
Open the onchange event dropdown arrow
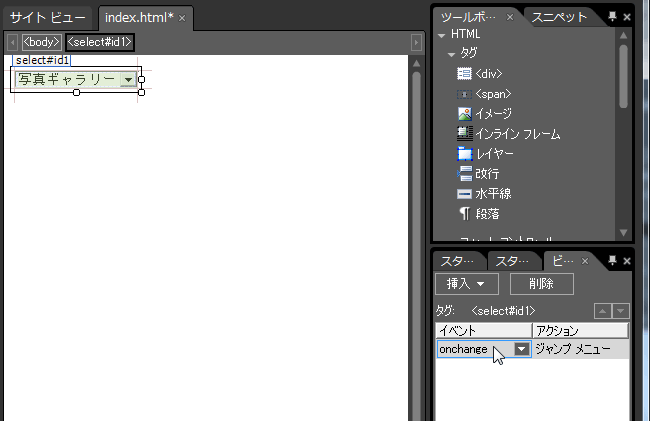522,349
